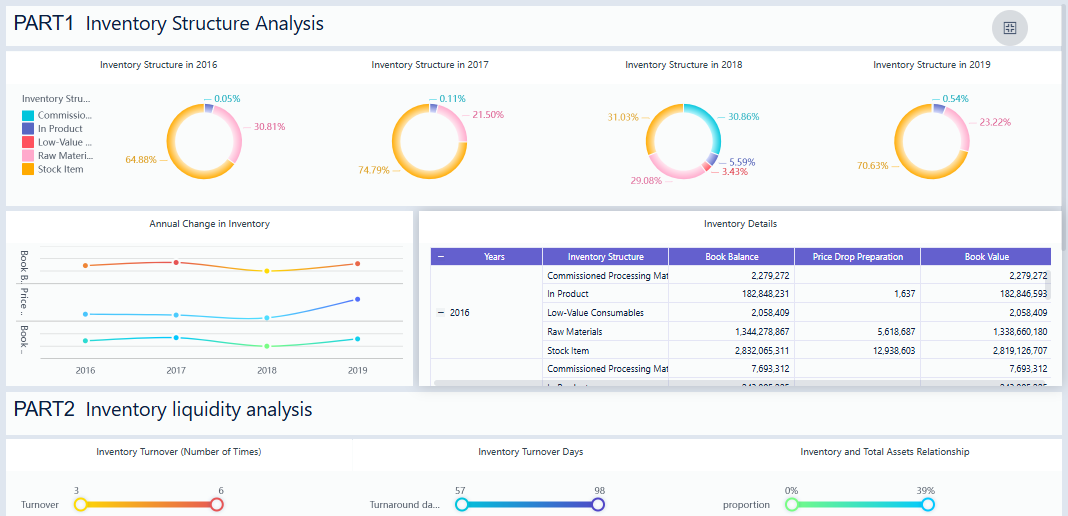Click Turnaround days slider handle at 98
Image resolution: width=1068 pixels, height=516 pixels.
[x=598, y=505]
